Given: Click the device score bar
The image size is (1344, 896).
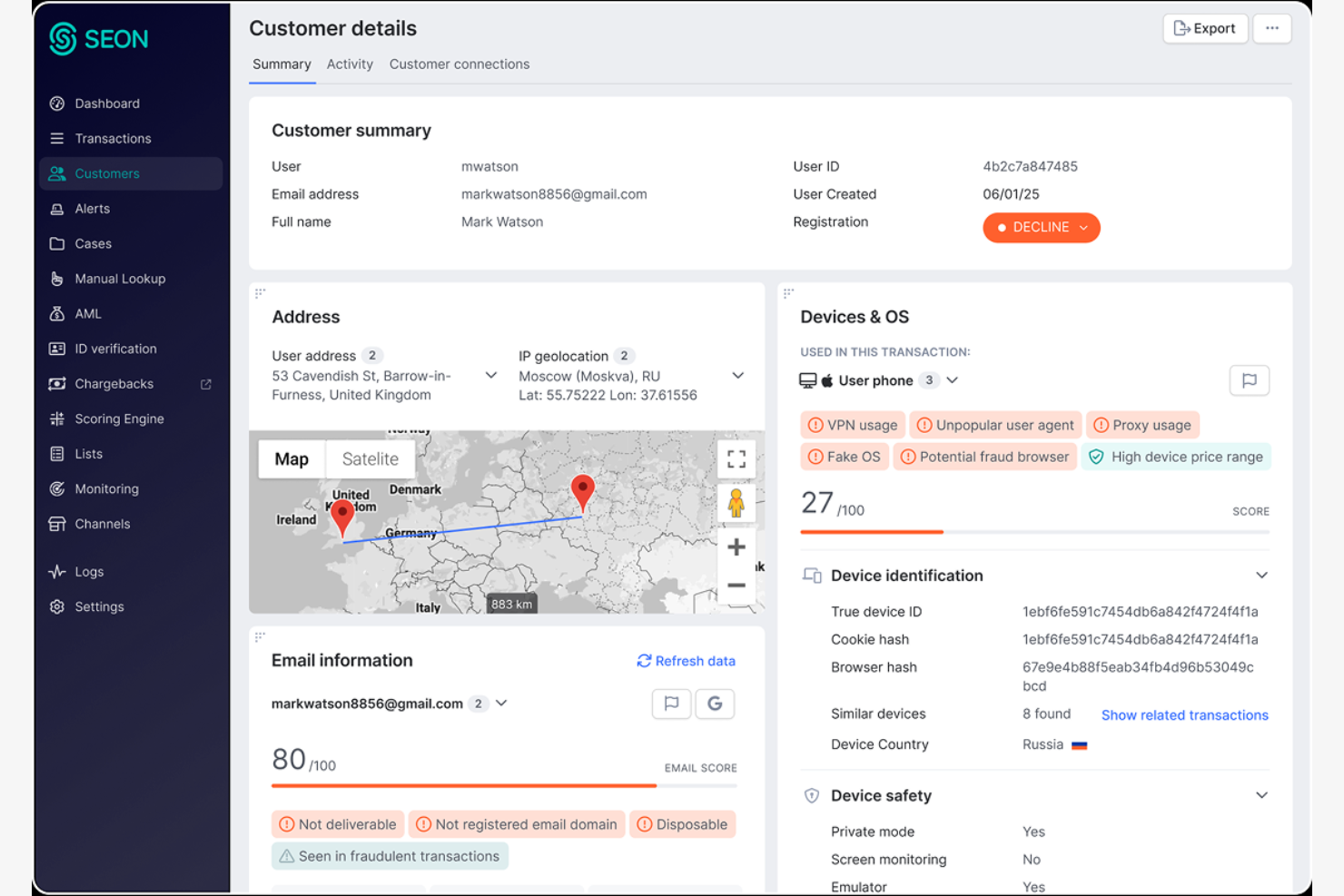Looking at the screenshot, I should [1034, 532].
